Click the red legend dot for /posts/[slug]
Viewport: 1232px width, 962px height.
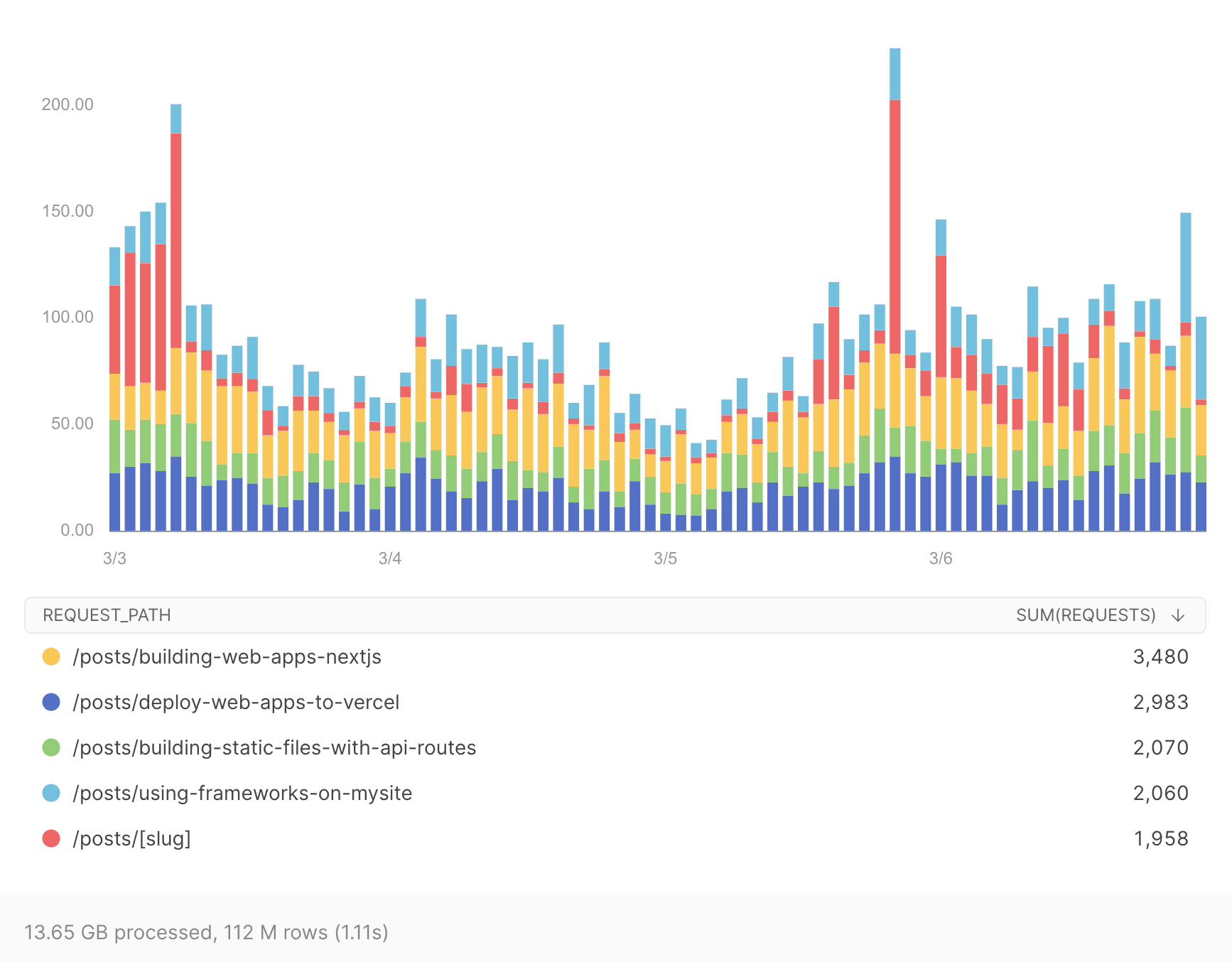(52, 838)
